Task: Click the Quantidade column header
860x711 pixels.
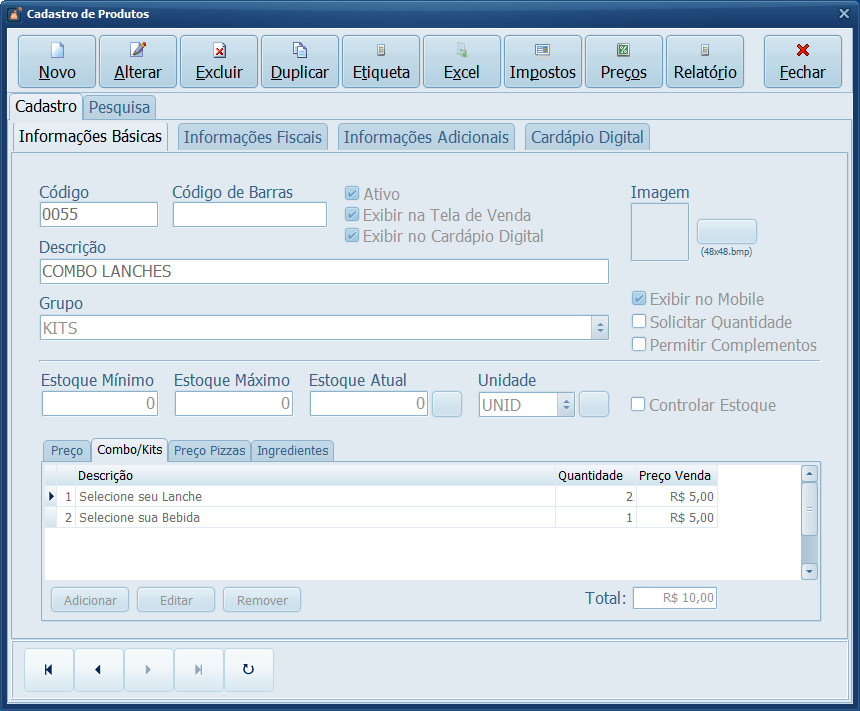Action: click(596, 476)
